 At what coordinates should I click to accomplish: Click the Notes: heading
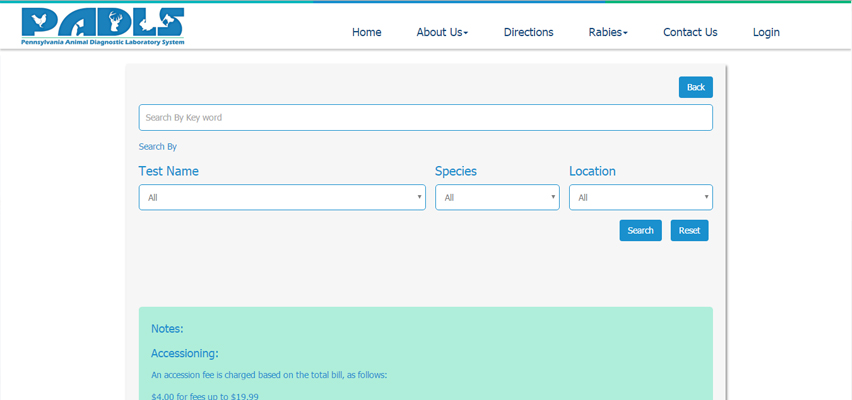(167, 329)
